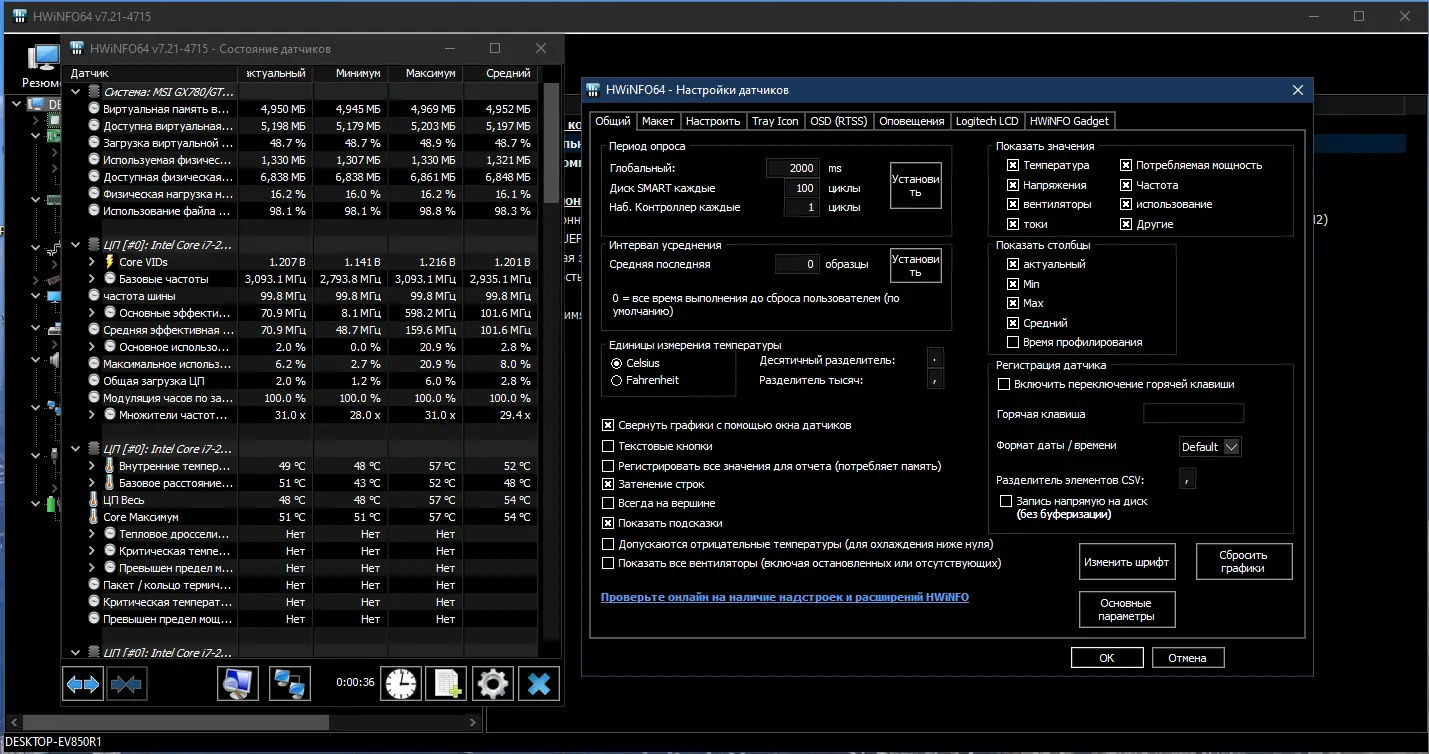The image size is (1429, 754).
Task: Click the shrink-layout inward arrows icon
Action: 127,684
